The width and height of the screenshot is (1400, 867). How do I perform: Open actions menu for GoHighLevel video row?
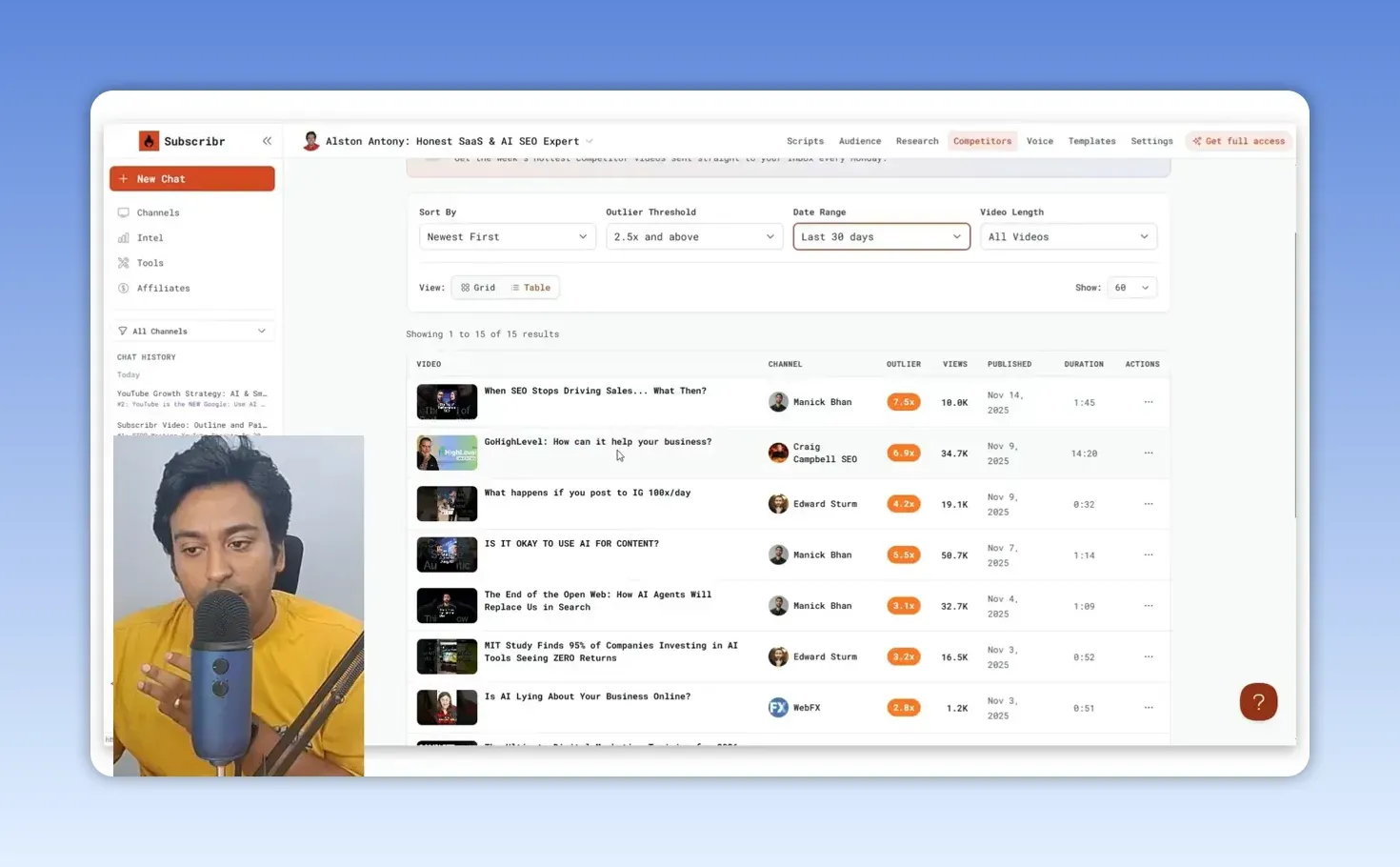(x=1149, y=454)
